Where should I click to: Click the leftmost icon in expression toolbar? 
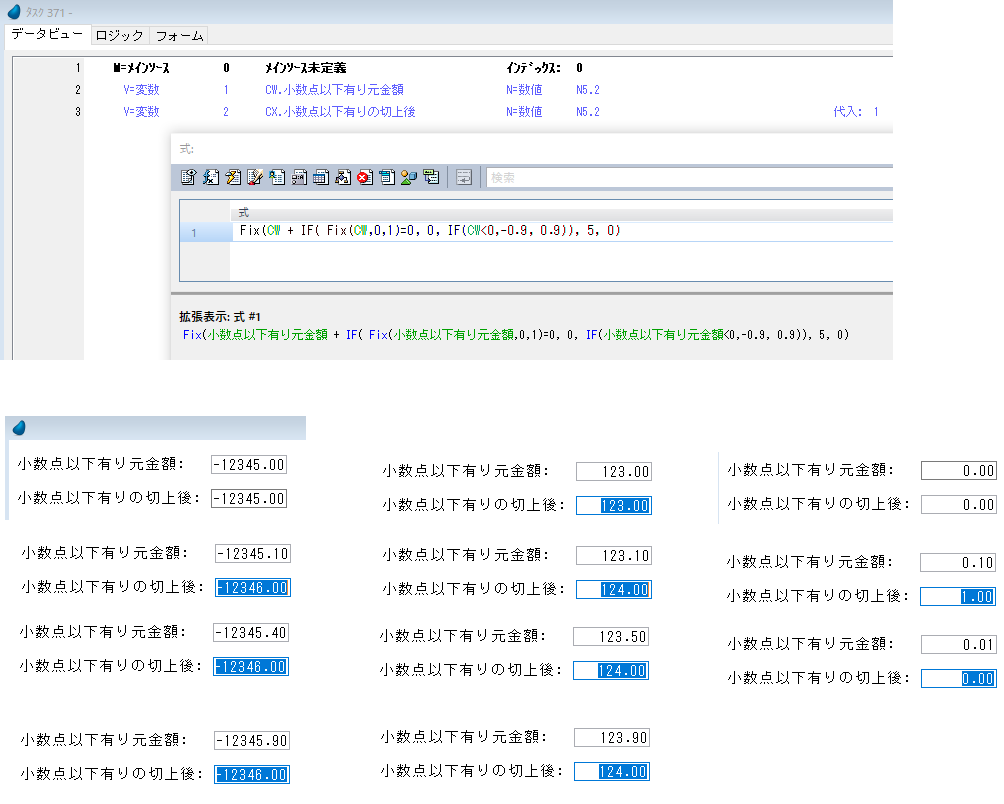188,177
